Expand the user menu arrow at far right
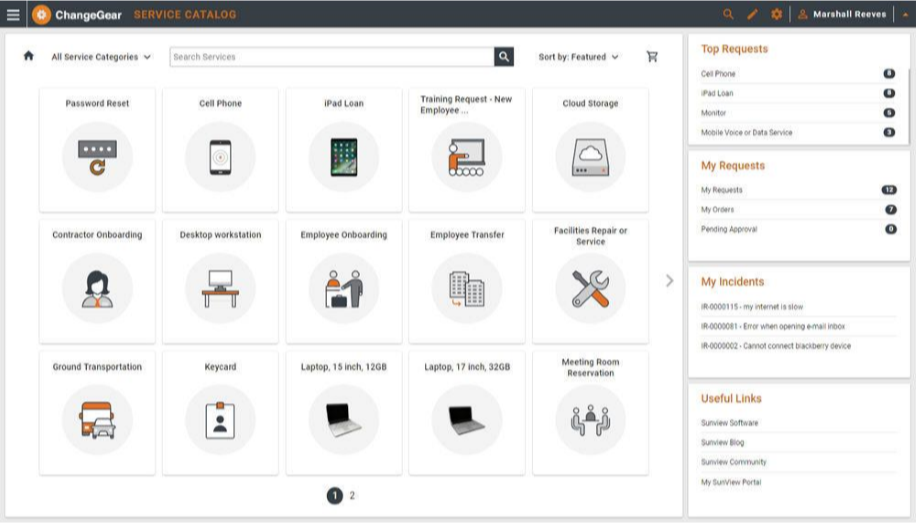Viewport: 918px width, 523px height. pos(905,15)
